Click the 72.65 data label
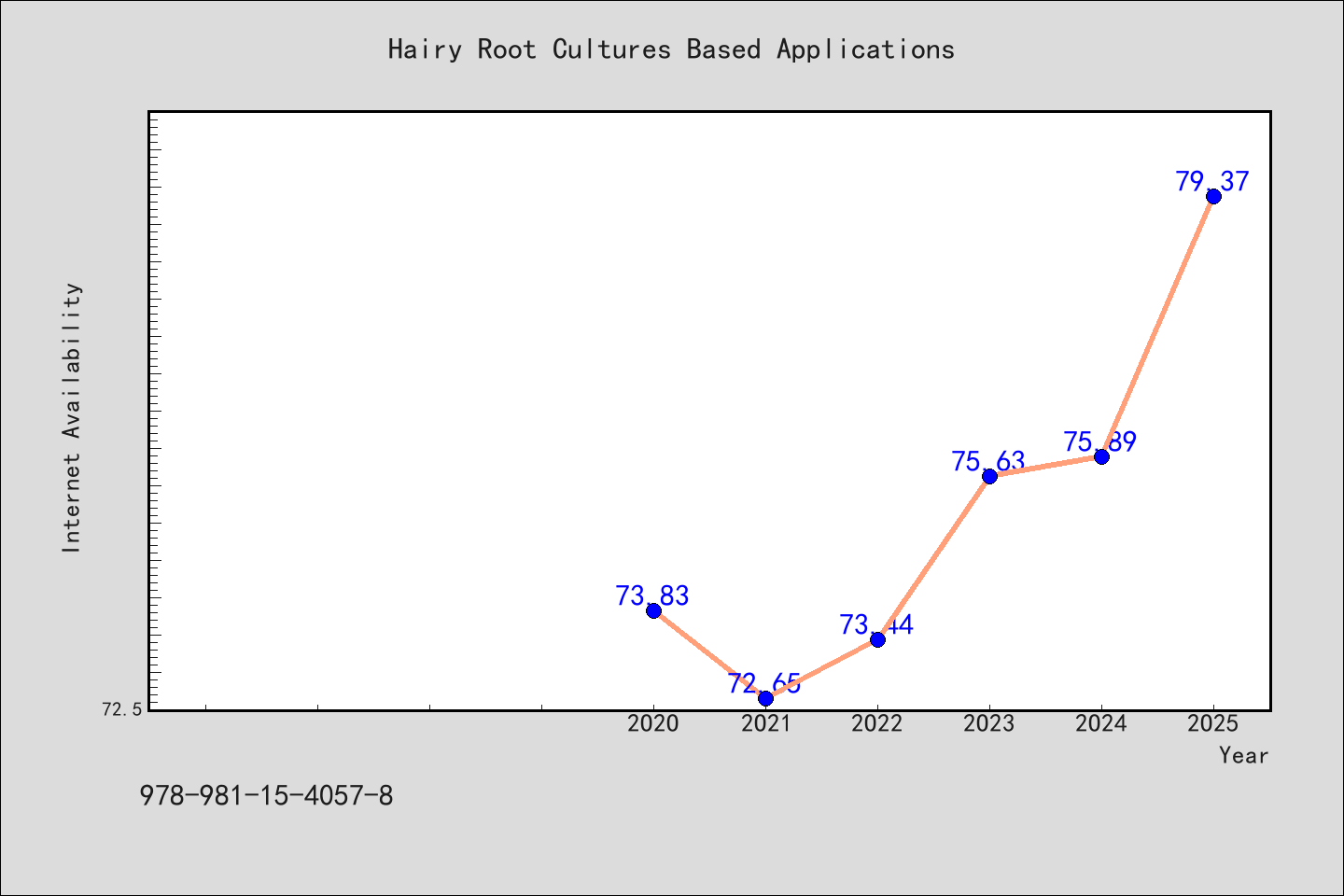1344x896 pixels. click(764, 683)
